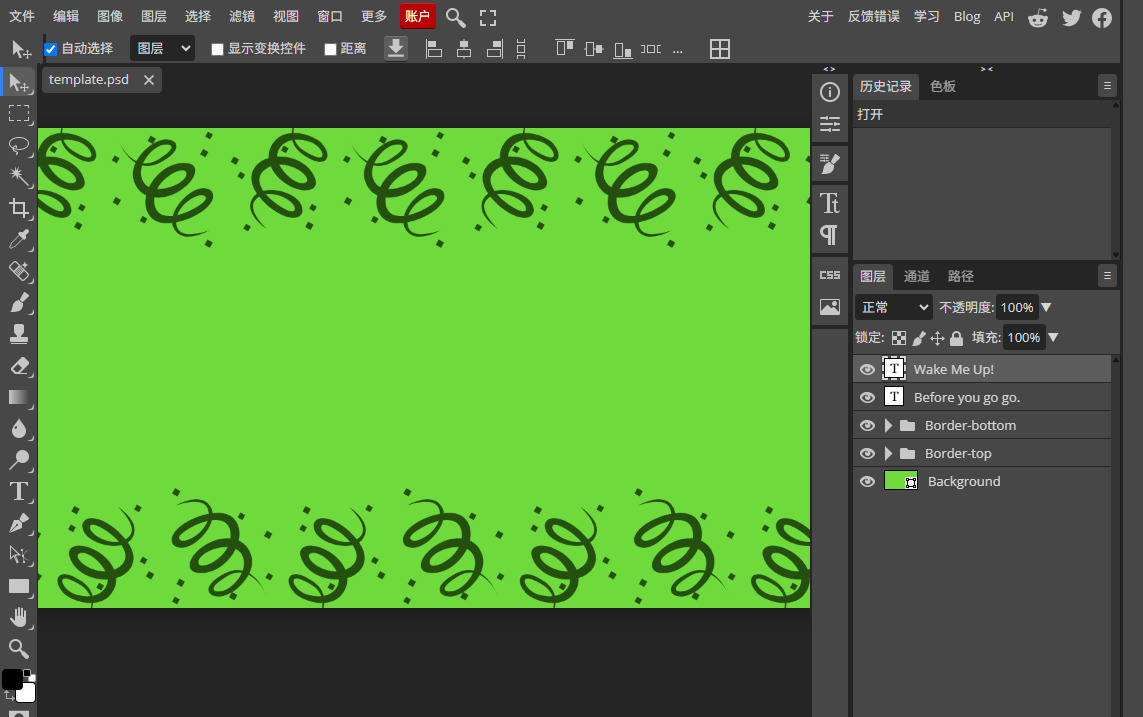
Task: Open the fill slider arrow
Action: click(x=1053, y=337)
